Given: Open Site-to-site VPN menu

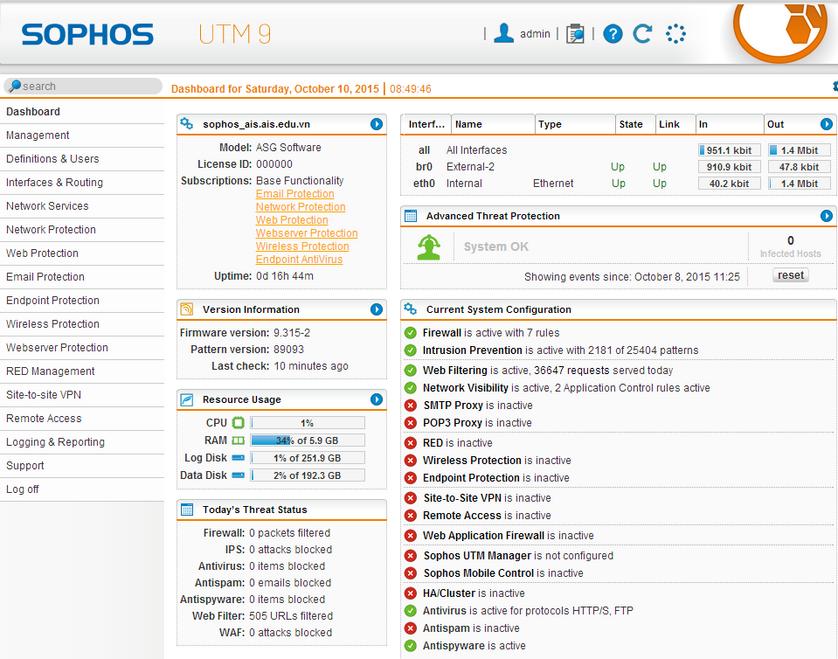Looking at the screenshot, I should [x=82, y=394].
